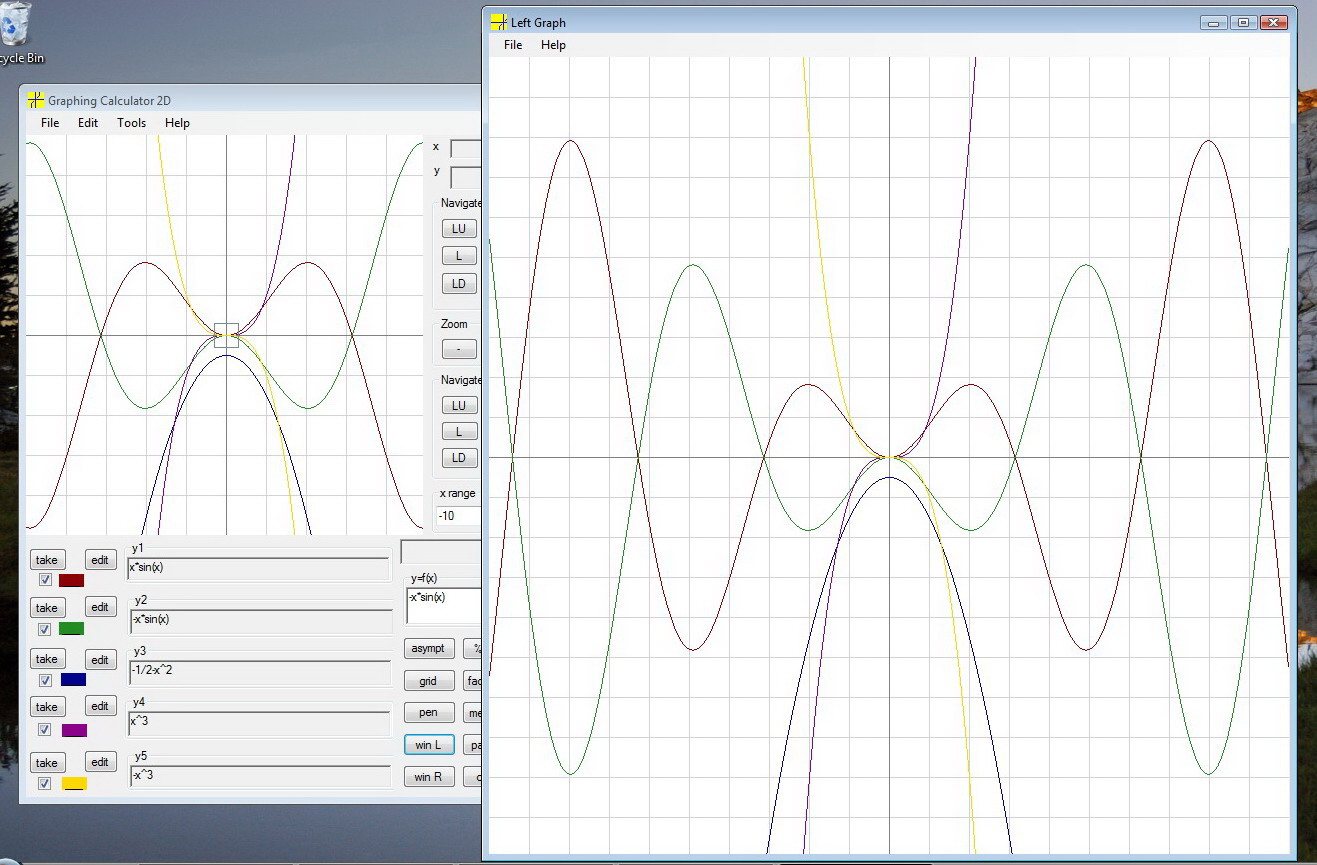
Task: Click Graphing Calculator 2D title bar icon
Action: (x=36, y=100)
